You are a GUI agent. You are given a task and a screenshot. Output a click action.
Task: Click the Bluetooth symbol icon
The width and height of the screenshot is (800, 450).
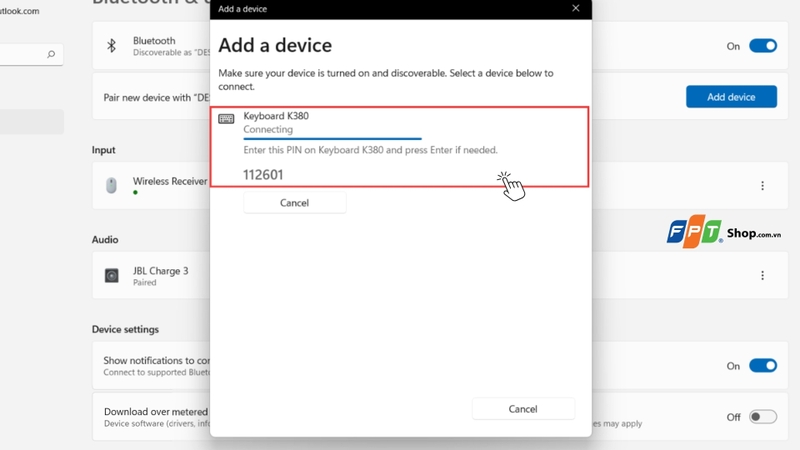111,45
